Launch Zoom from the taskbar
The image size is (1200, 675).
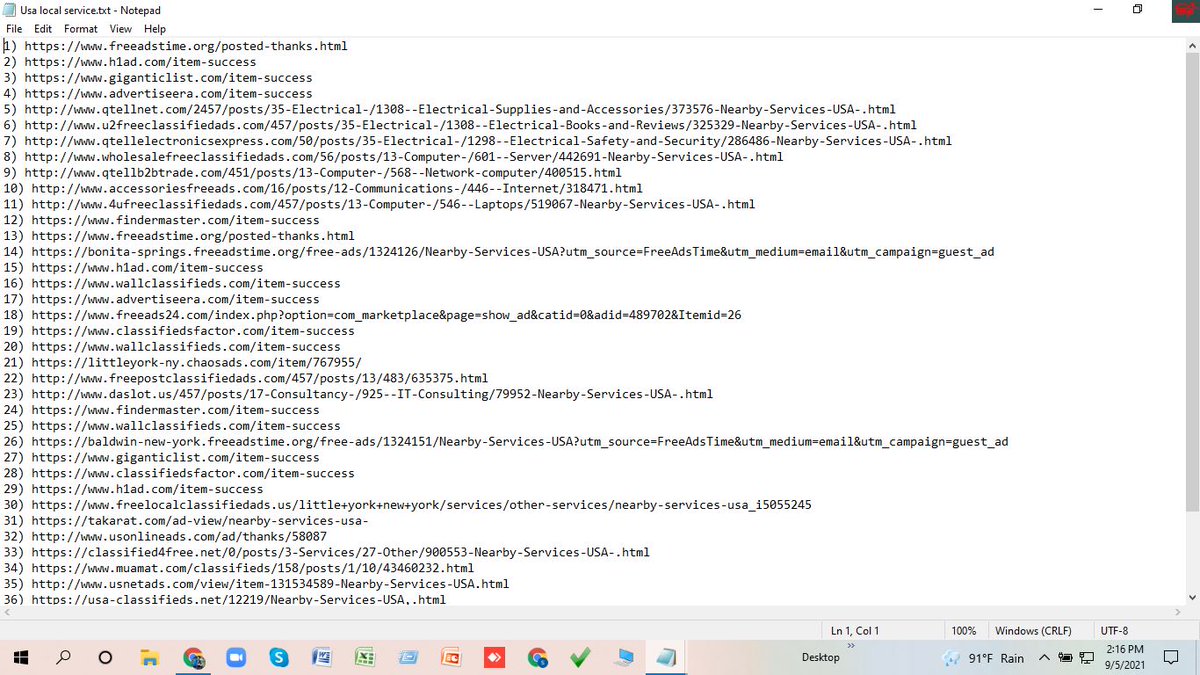237,658
